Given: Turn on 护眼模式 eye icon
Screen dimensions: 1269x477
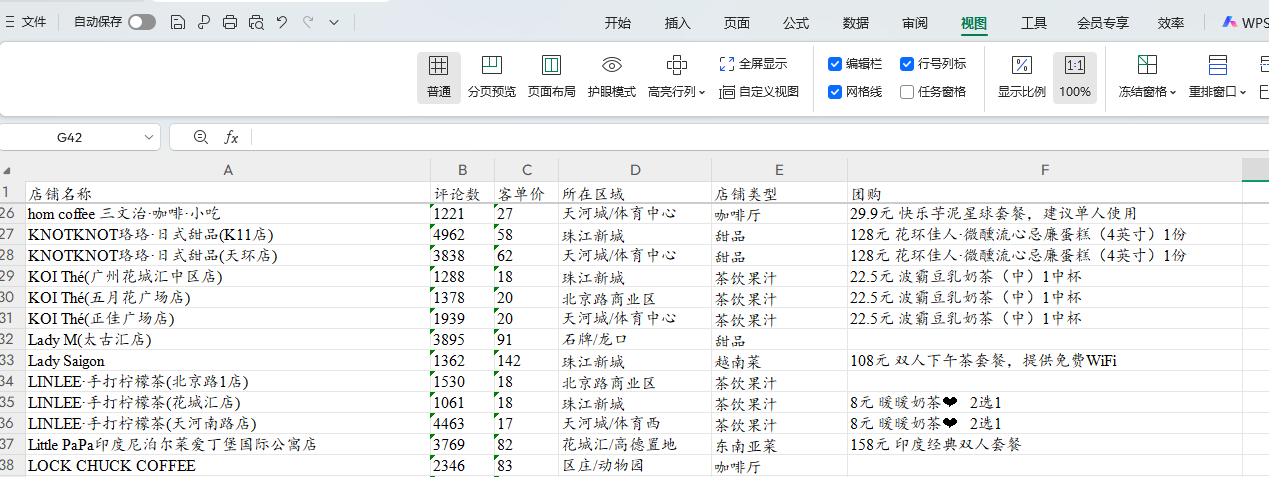Looking at the screenshot, I should pyautogui.click(x=612, y=66).
